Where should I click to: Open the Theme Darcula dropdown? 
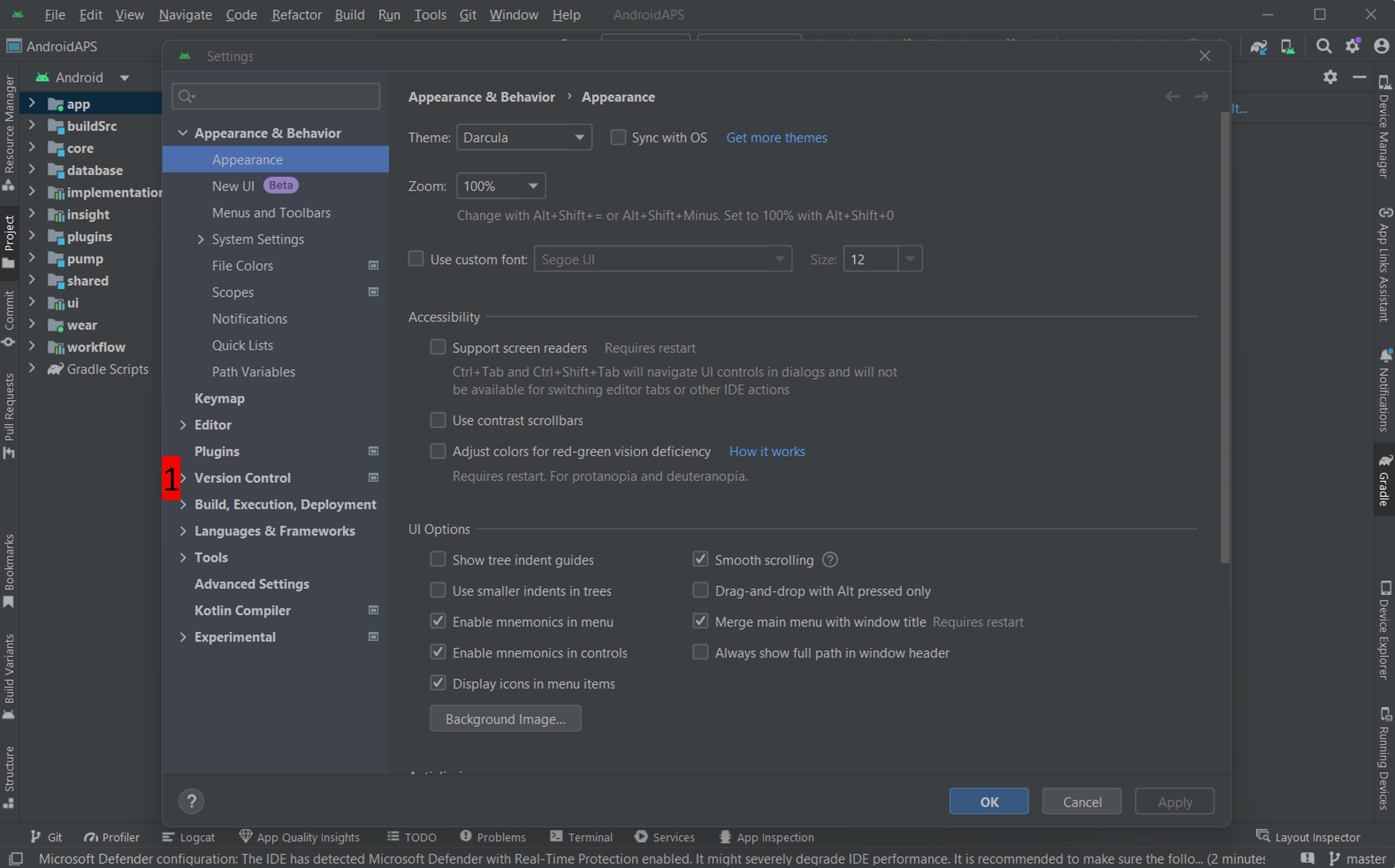point(524,137)
